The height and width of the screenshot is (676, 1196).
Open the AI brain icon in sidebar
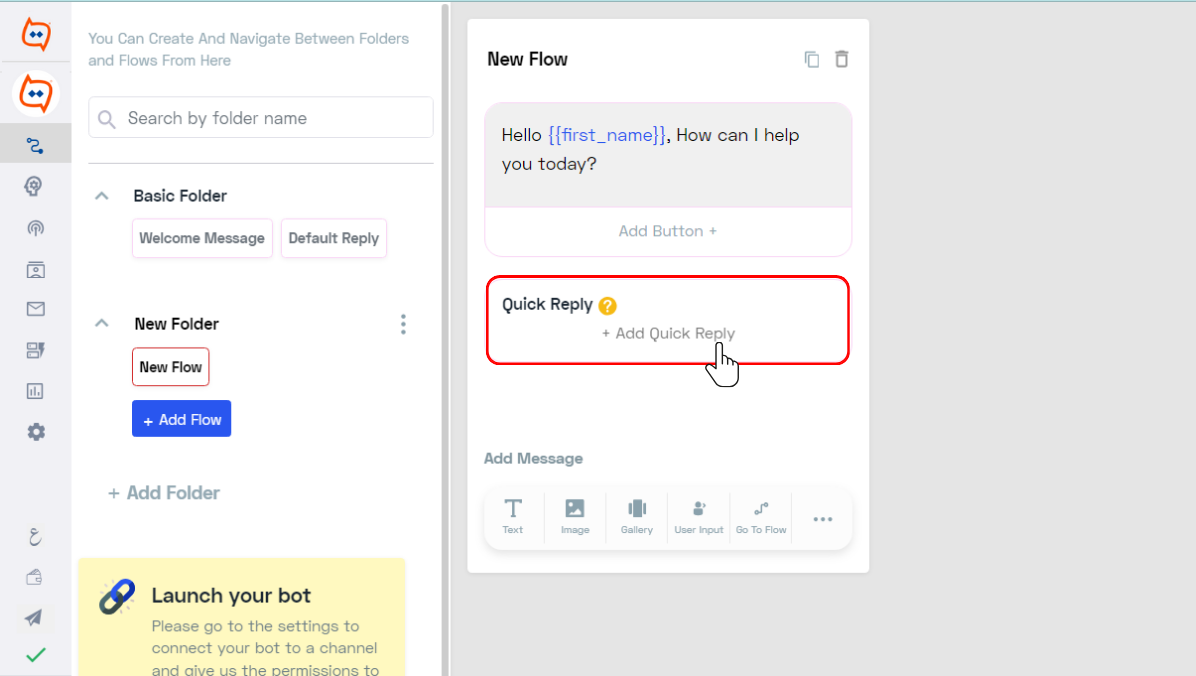(x=34, y=186)
